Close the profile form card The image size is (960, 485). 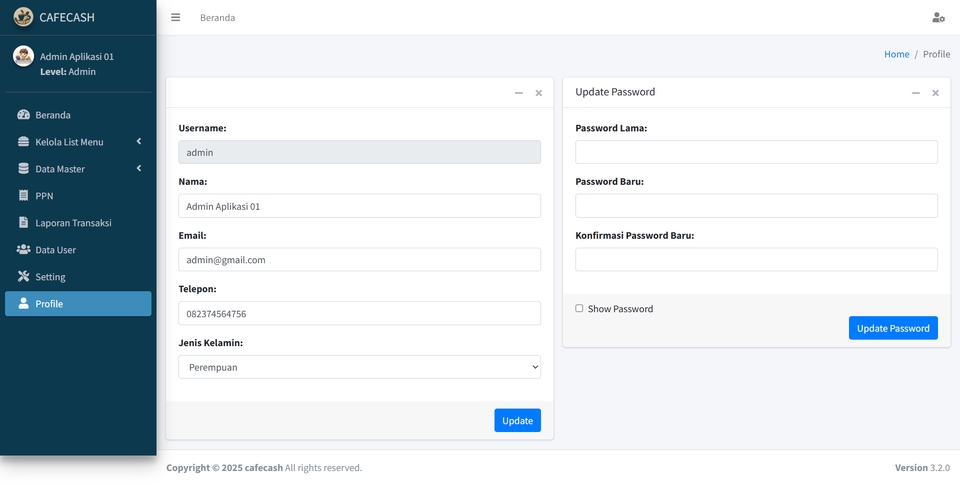coord(539,93)
